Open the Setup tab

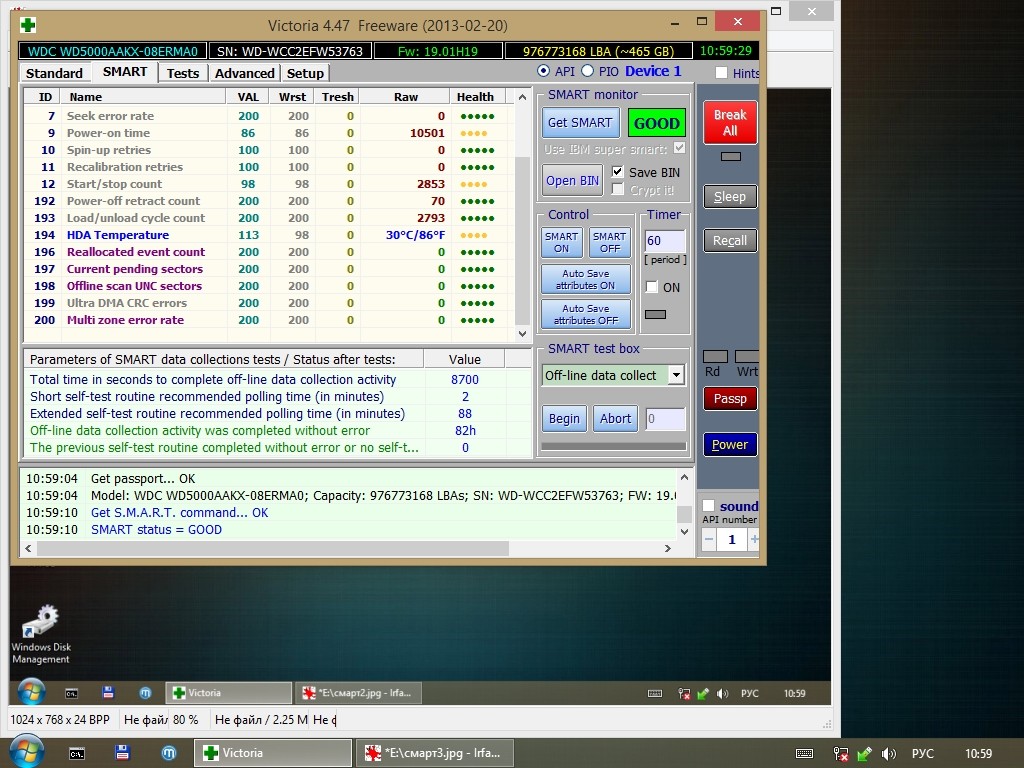click(305, 73)
